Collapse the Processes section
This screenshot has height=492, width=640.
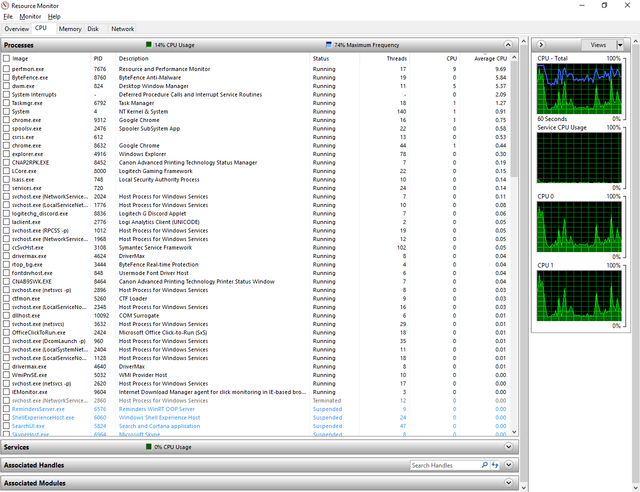[508, 45]
